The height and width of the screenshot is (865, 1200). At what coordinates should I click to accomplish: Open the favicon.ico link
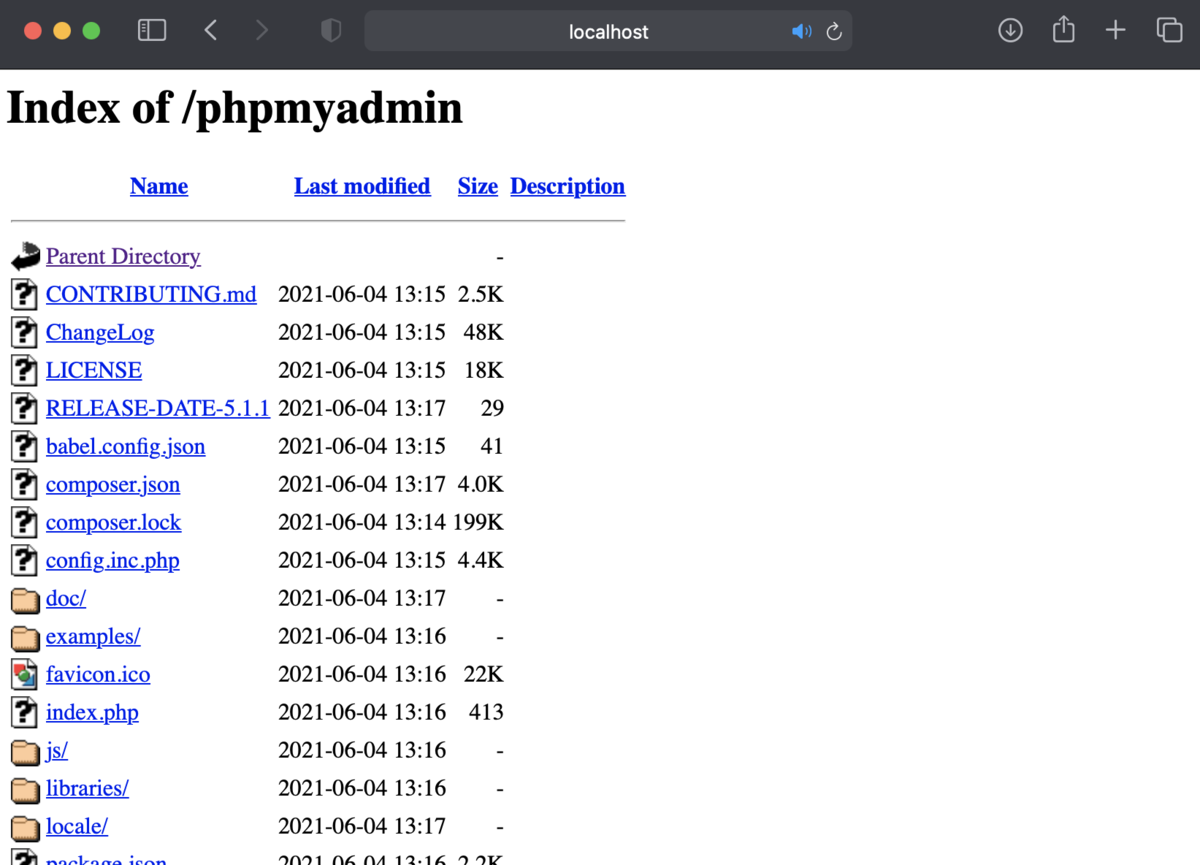[98, 674]
